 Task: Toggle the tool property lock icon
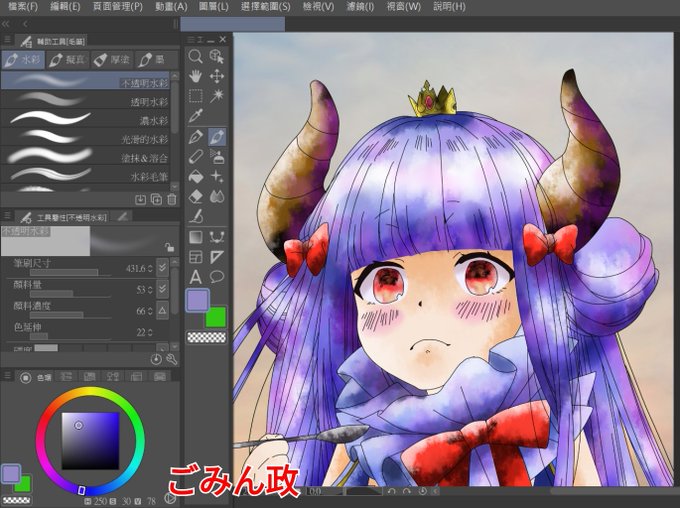pos(169,247)
